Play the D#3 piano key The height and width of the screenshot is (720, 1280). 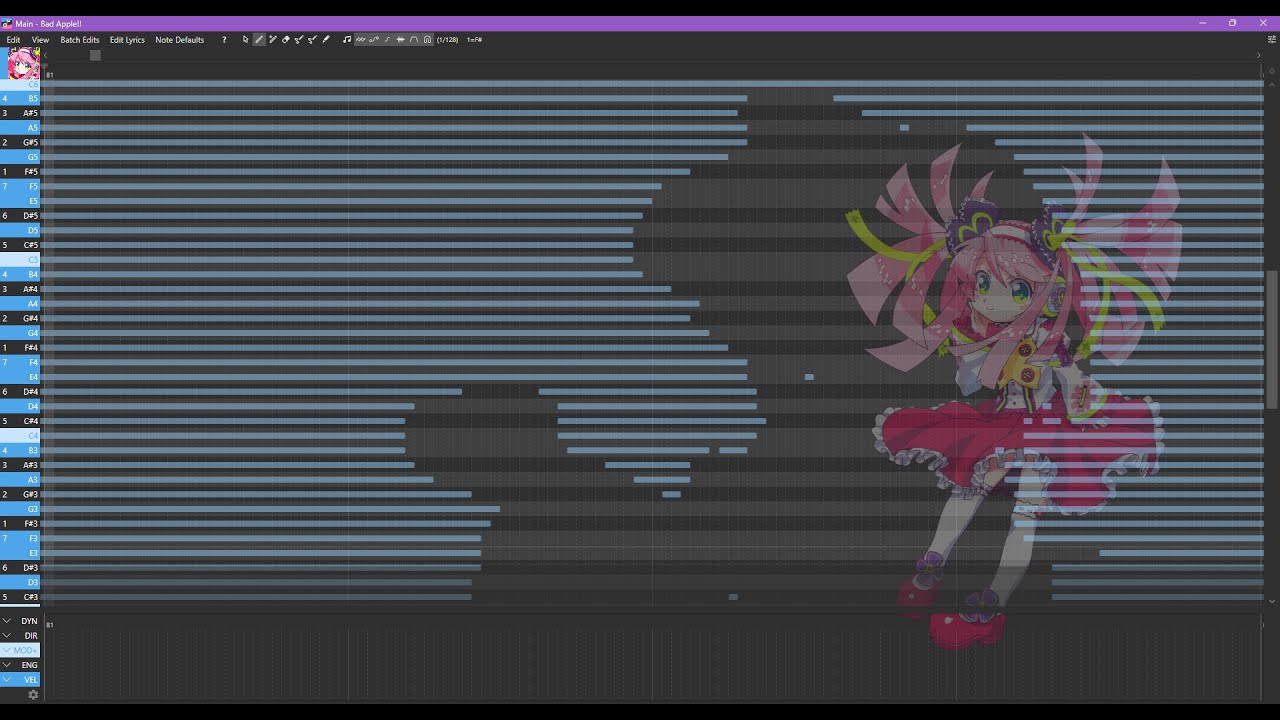pyautogui.click(x=20, y=568)
